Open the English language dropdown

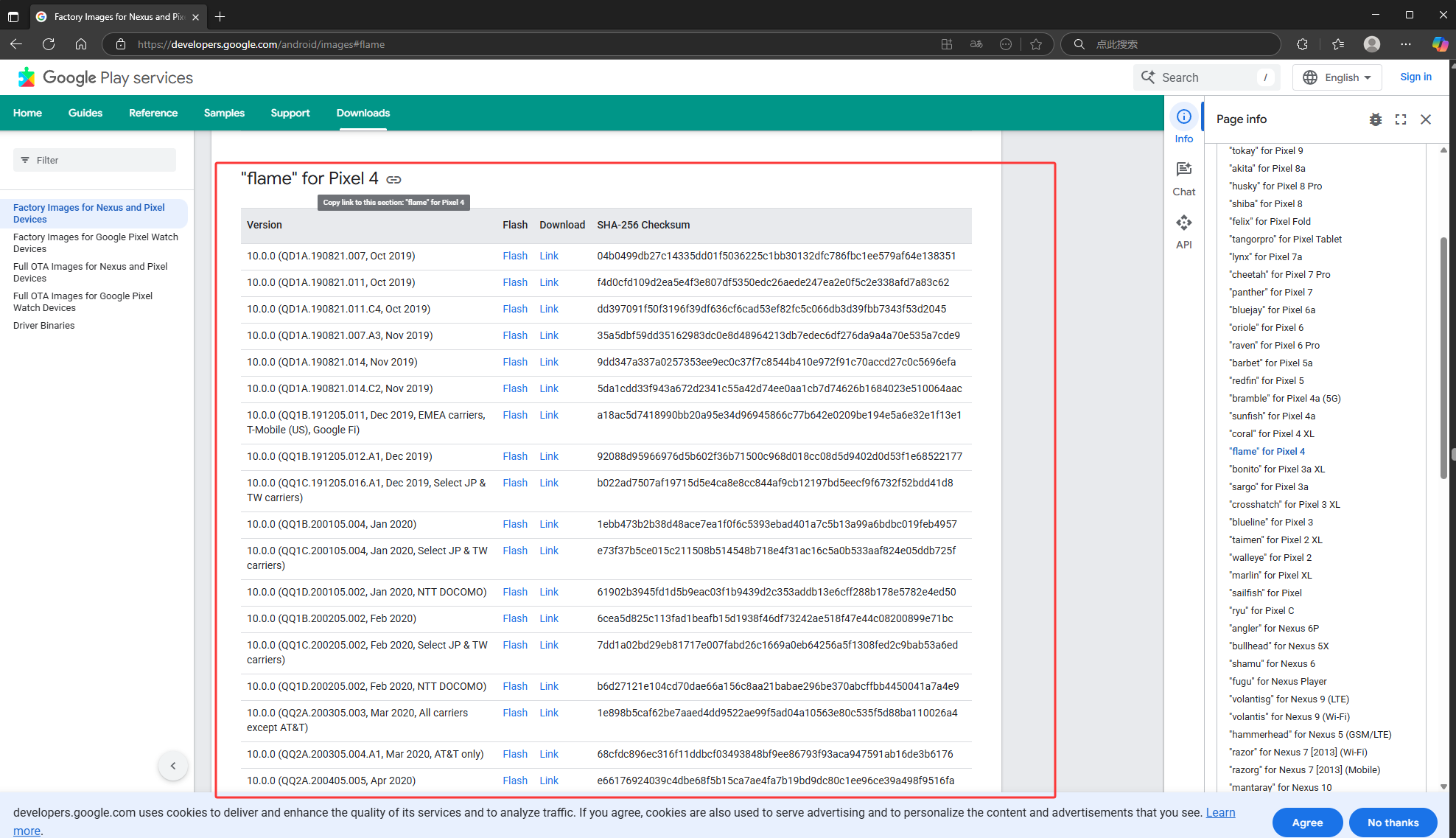point(1337,77)
